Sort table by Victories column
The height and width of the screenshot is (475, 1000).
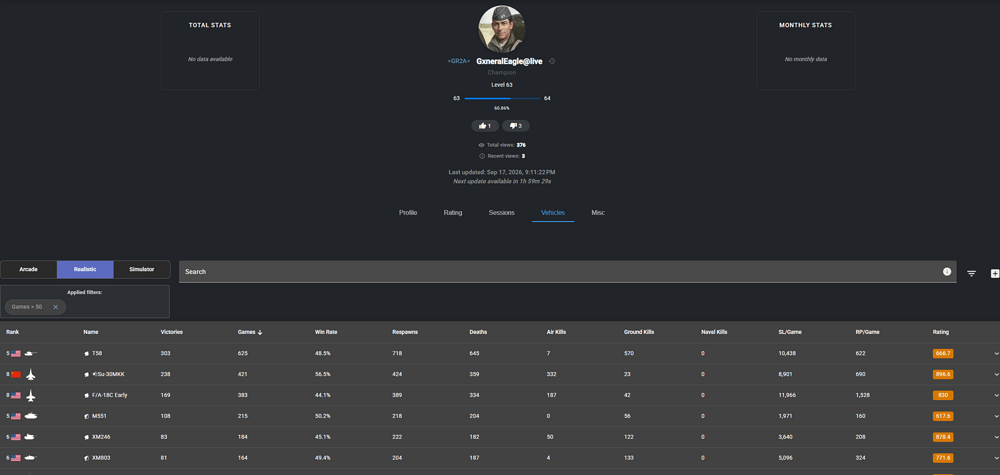pyautogui.click(x=172, y=332)
